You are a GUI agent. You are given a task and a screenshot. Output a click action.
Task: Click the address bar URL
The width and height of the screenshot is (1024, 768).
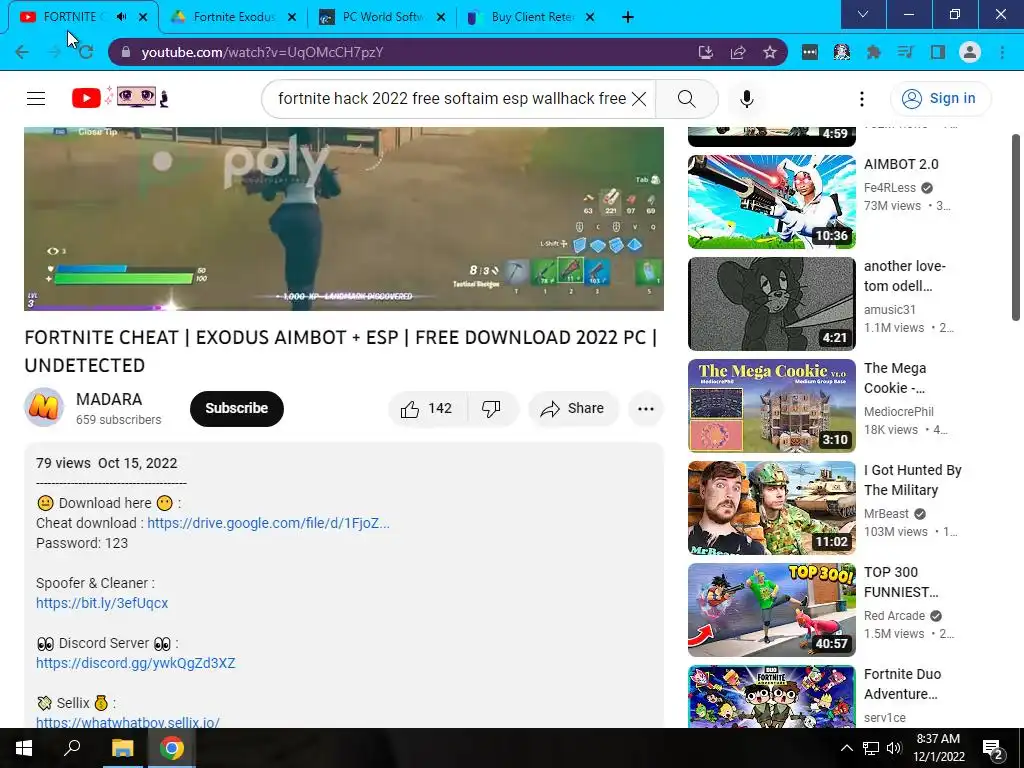click(x=262, y=52)
